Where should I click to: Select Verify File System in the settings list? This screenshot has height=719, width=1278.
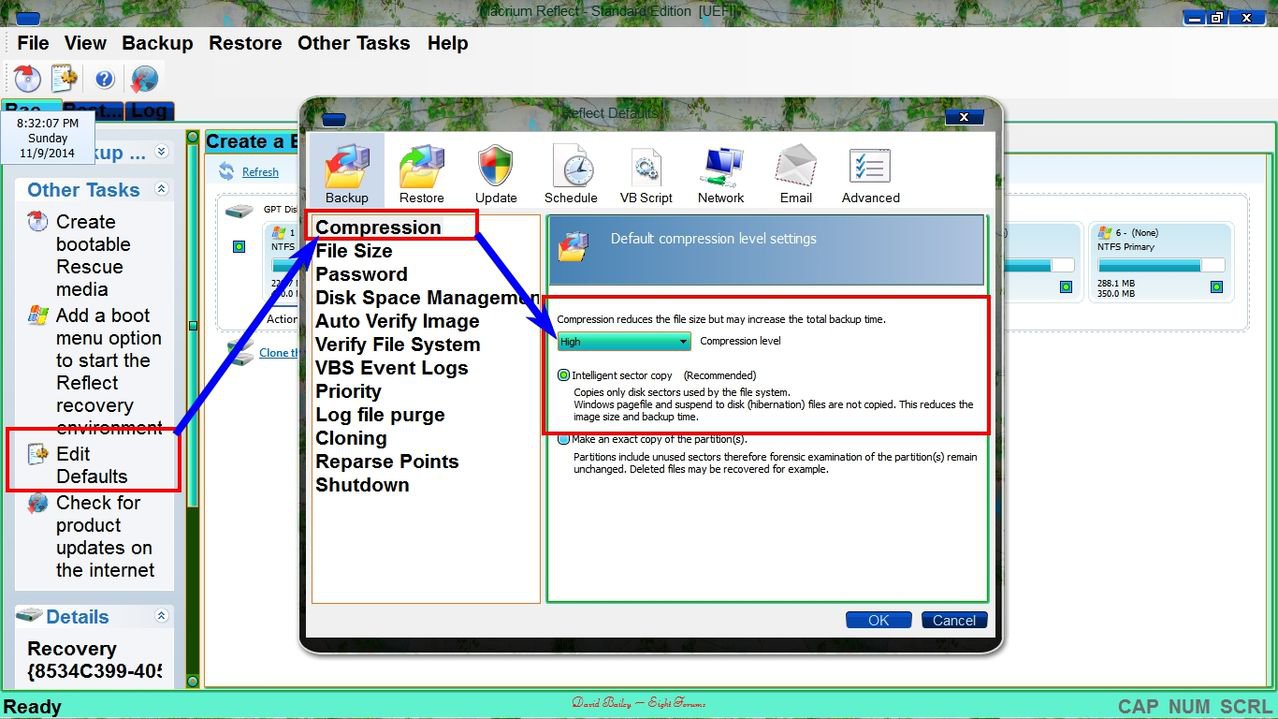(x=398, y=345)
